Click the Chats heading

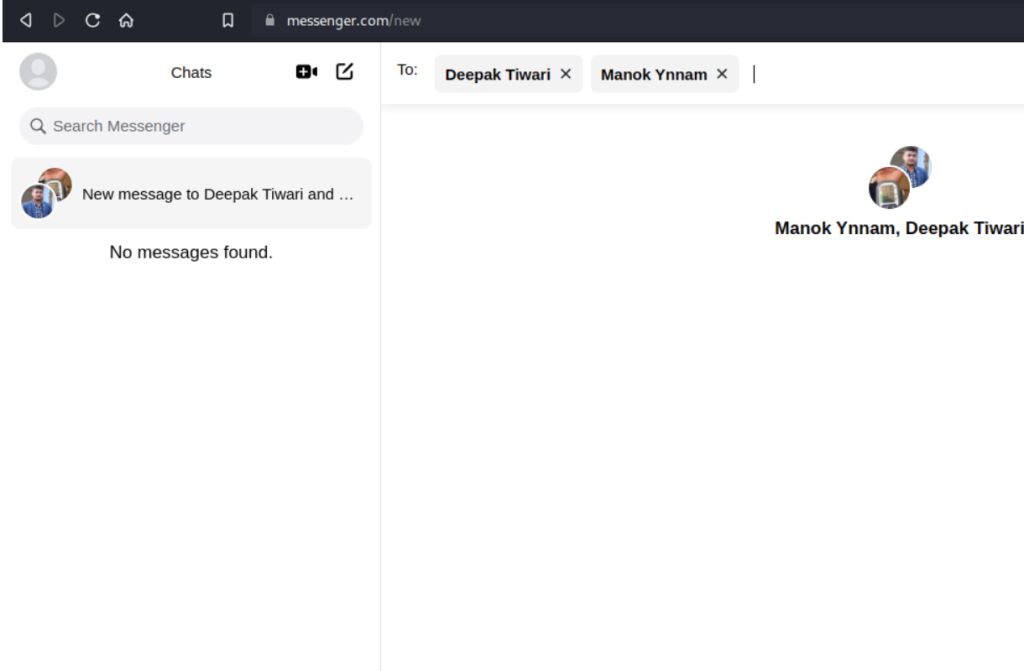[191, 73]
